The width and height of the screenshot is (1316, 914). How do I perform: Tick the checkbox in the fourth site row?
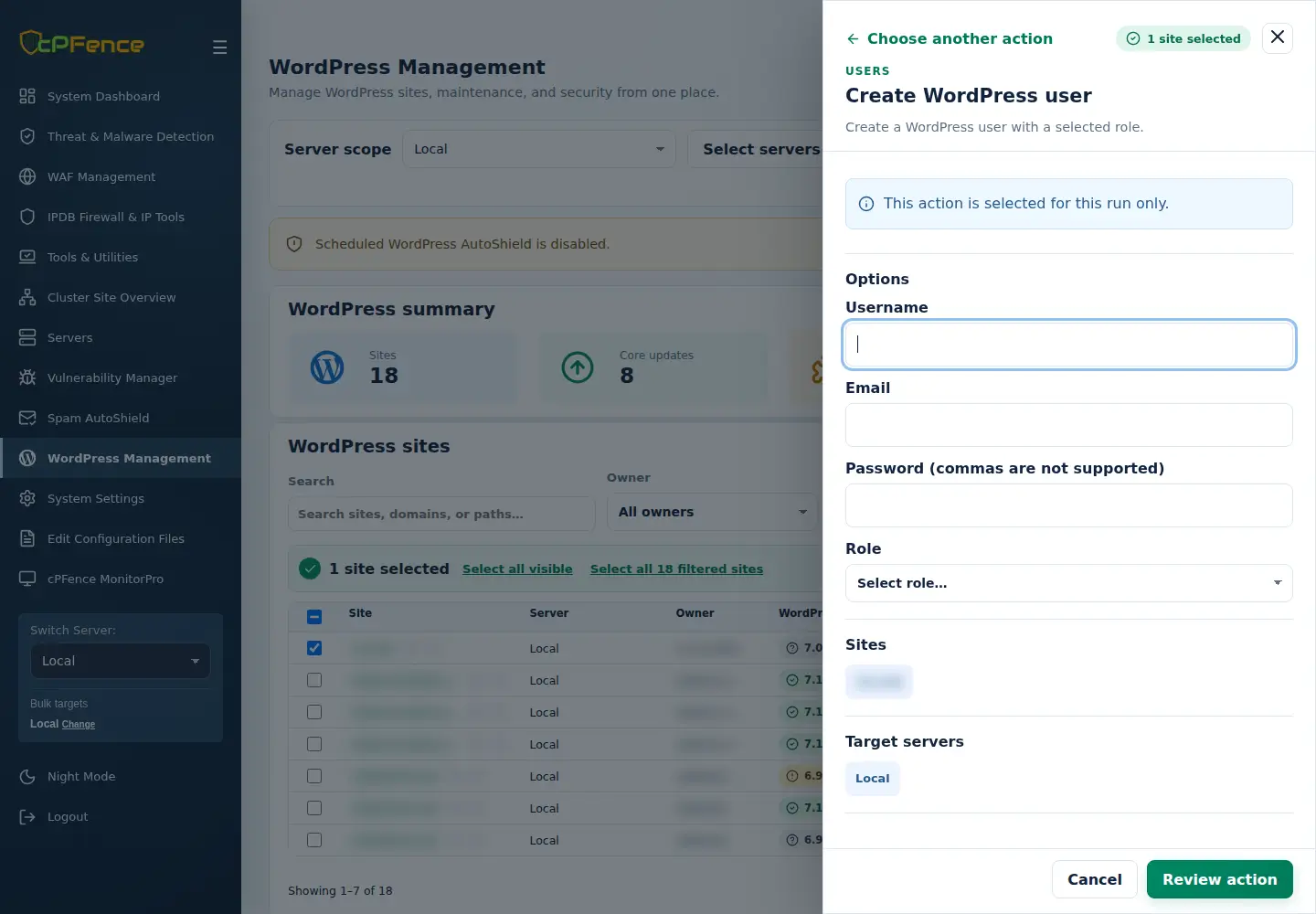tap(314, 744)
